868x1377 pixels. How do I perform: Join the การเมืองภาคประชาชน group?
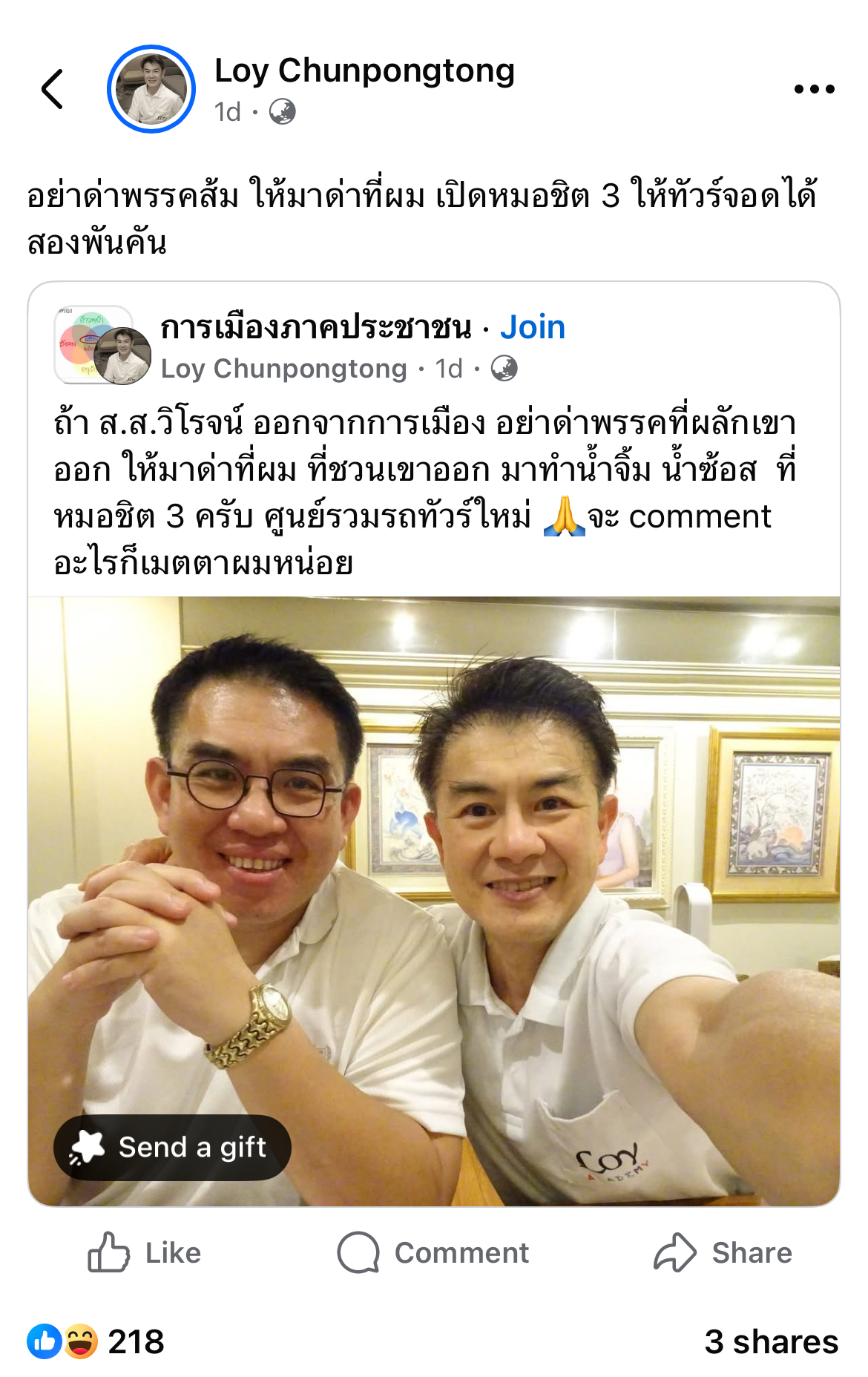(x=533, y=327)
